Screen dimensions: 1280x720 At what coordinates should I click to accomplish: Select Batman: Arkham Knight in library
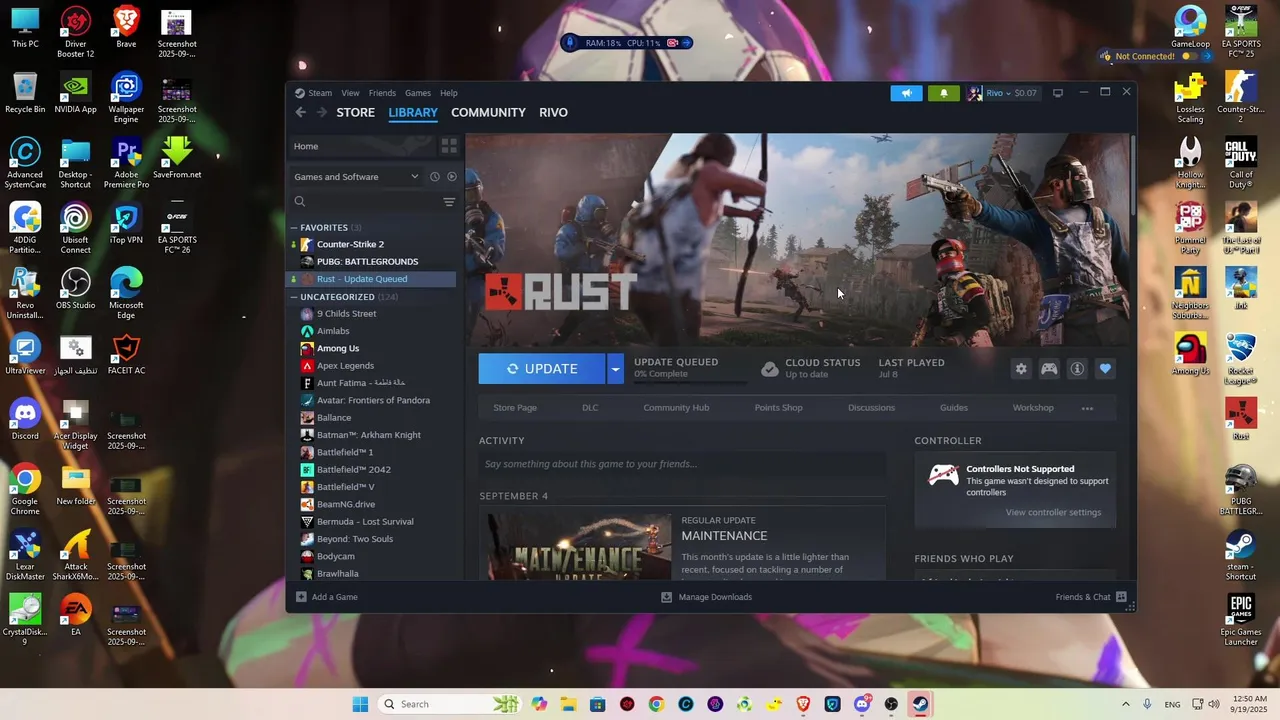coord(368,435)
